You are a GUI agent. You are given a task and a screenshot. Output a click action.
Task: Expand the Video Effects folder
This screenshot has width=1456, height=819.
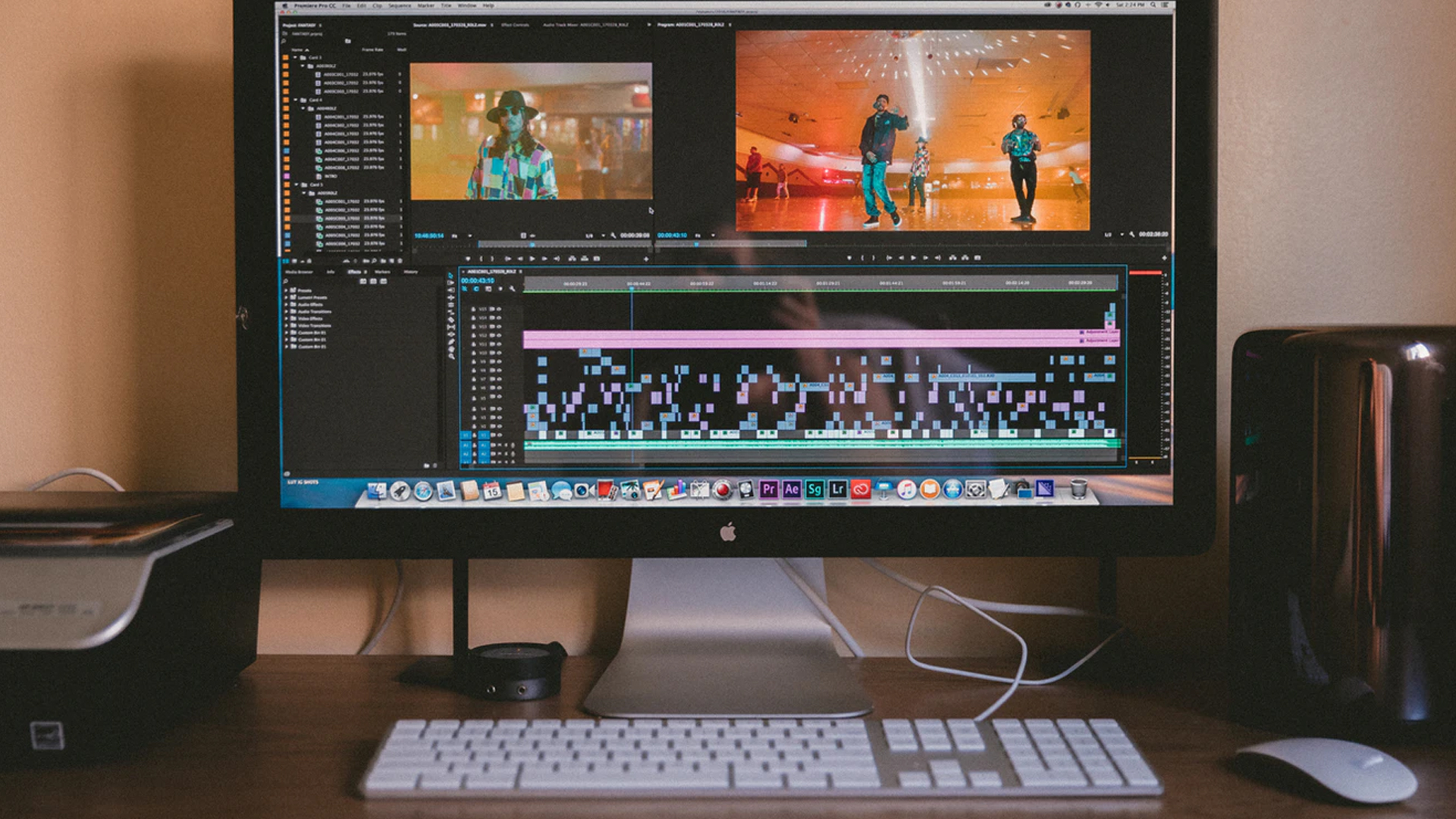point(287,318)
